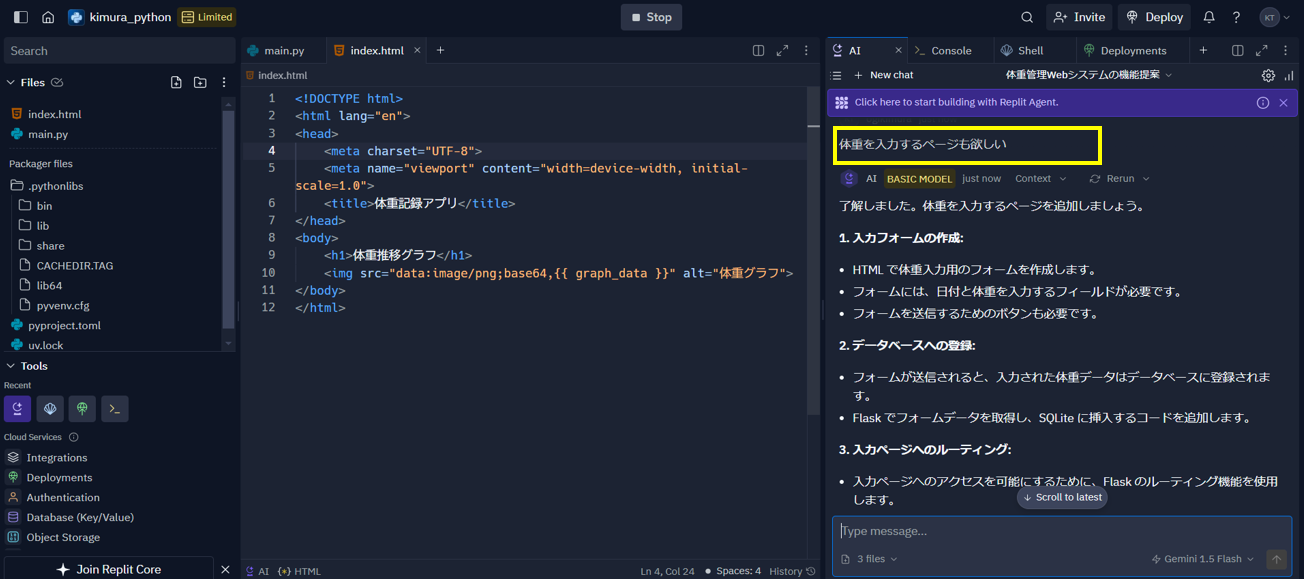Click the Stop button
Image resolution: width=1304 pixels, height=579 pixels.
click(650, 16)
